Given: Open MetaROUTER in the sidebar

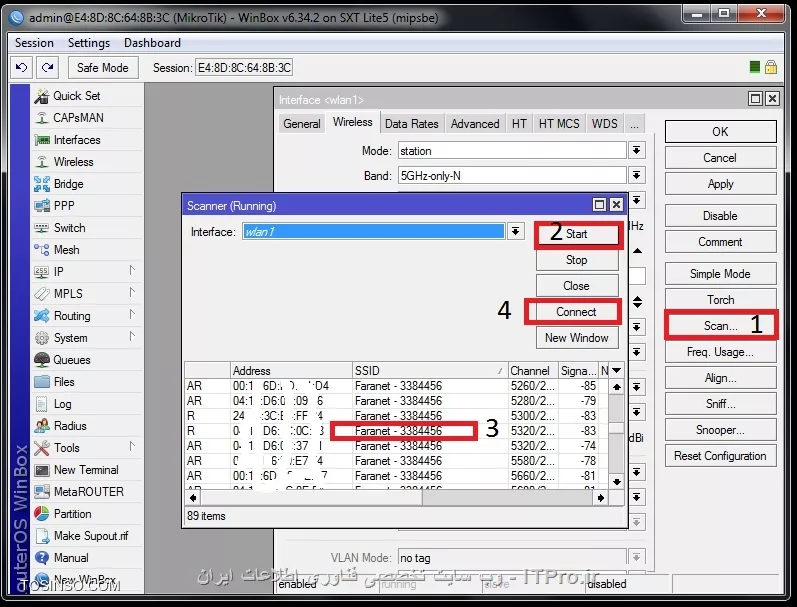Looking at the screenshot, I should coord(88,492).
